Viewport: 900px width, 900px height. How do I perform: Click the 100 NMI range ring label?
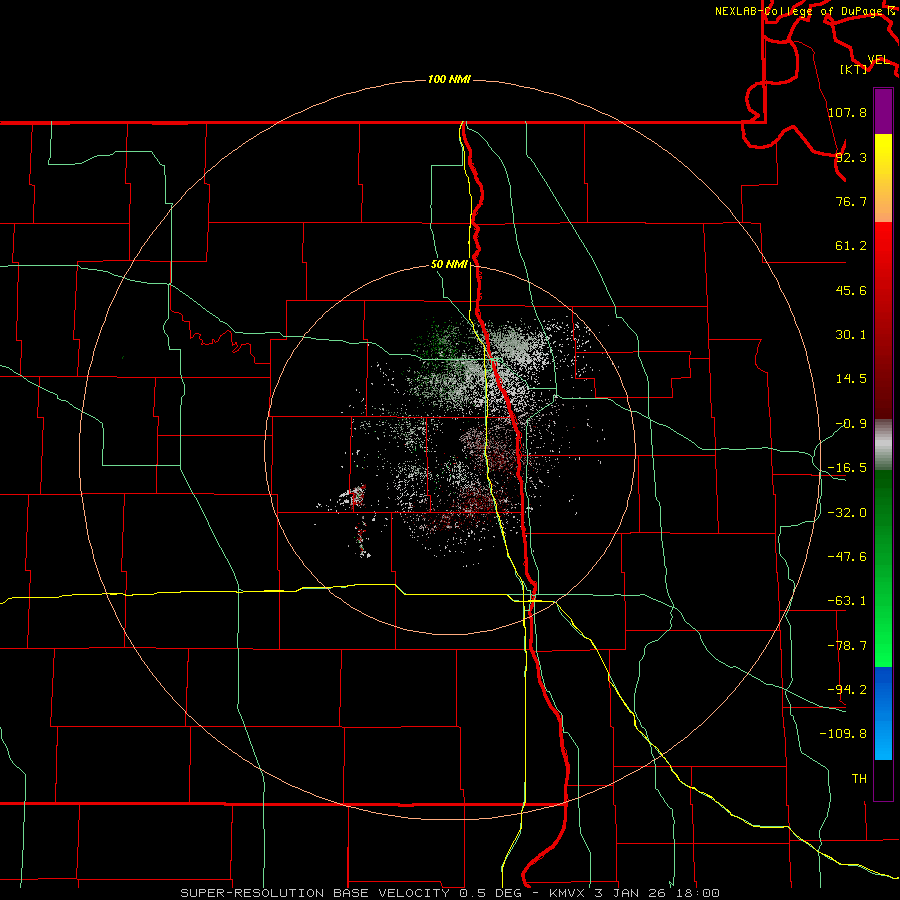pos(449,79)
